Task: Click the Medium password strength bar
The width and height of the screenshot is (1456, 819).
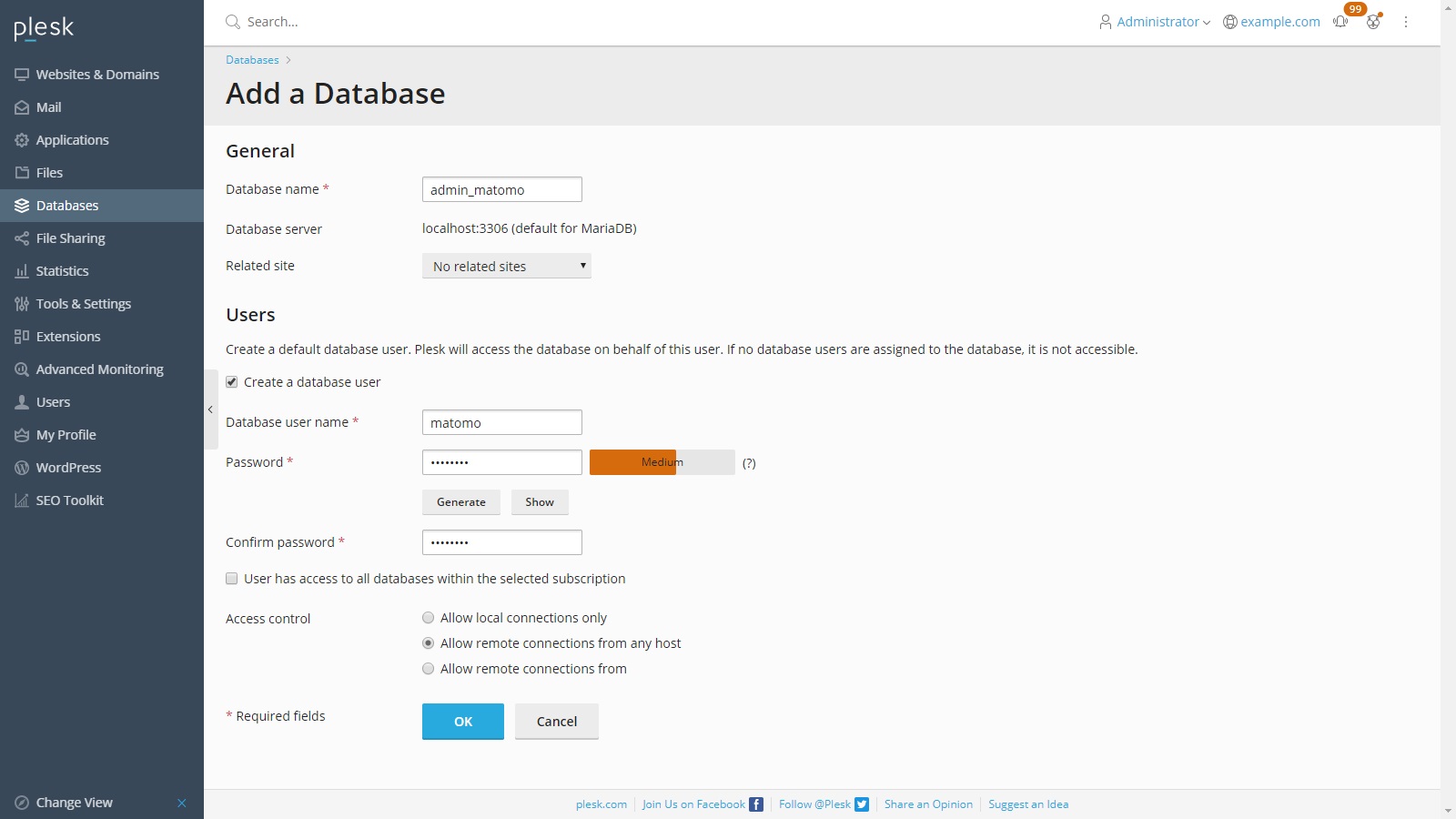Action: 662,462
